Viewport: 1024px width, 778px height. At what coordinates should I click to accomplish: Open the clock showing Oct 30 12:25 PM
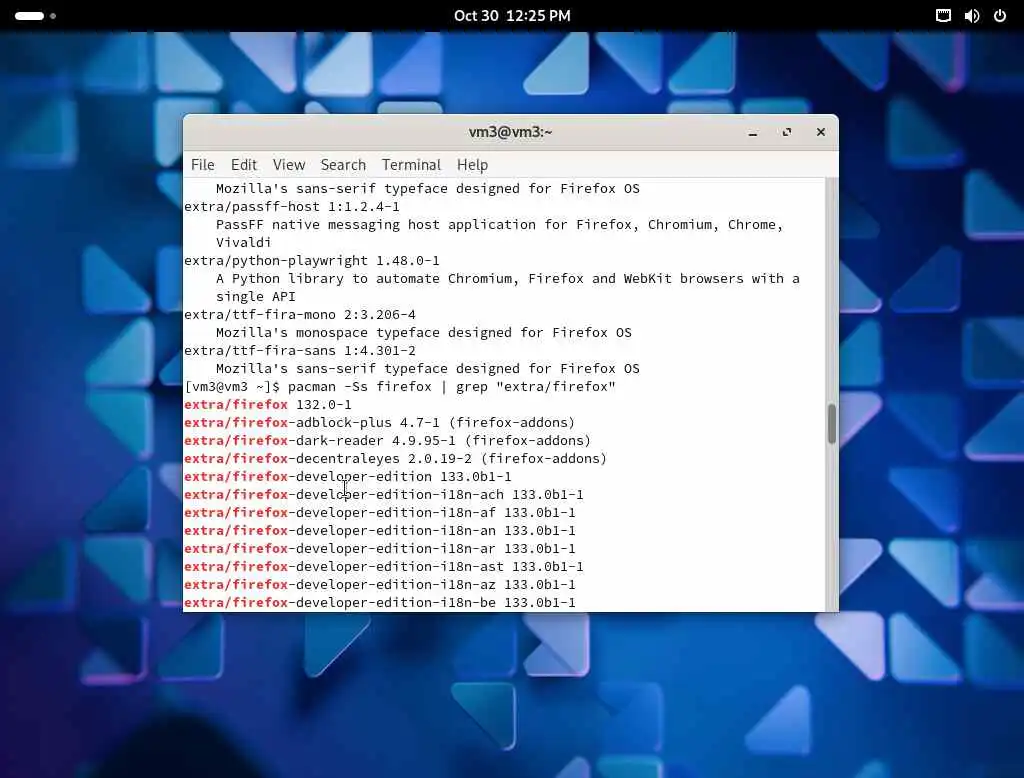click(512, 16)
